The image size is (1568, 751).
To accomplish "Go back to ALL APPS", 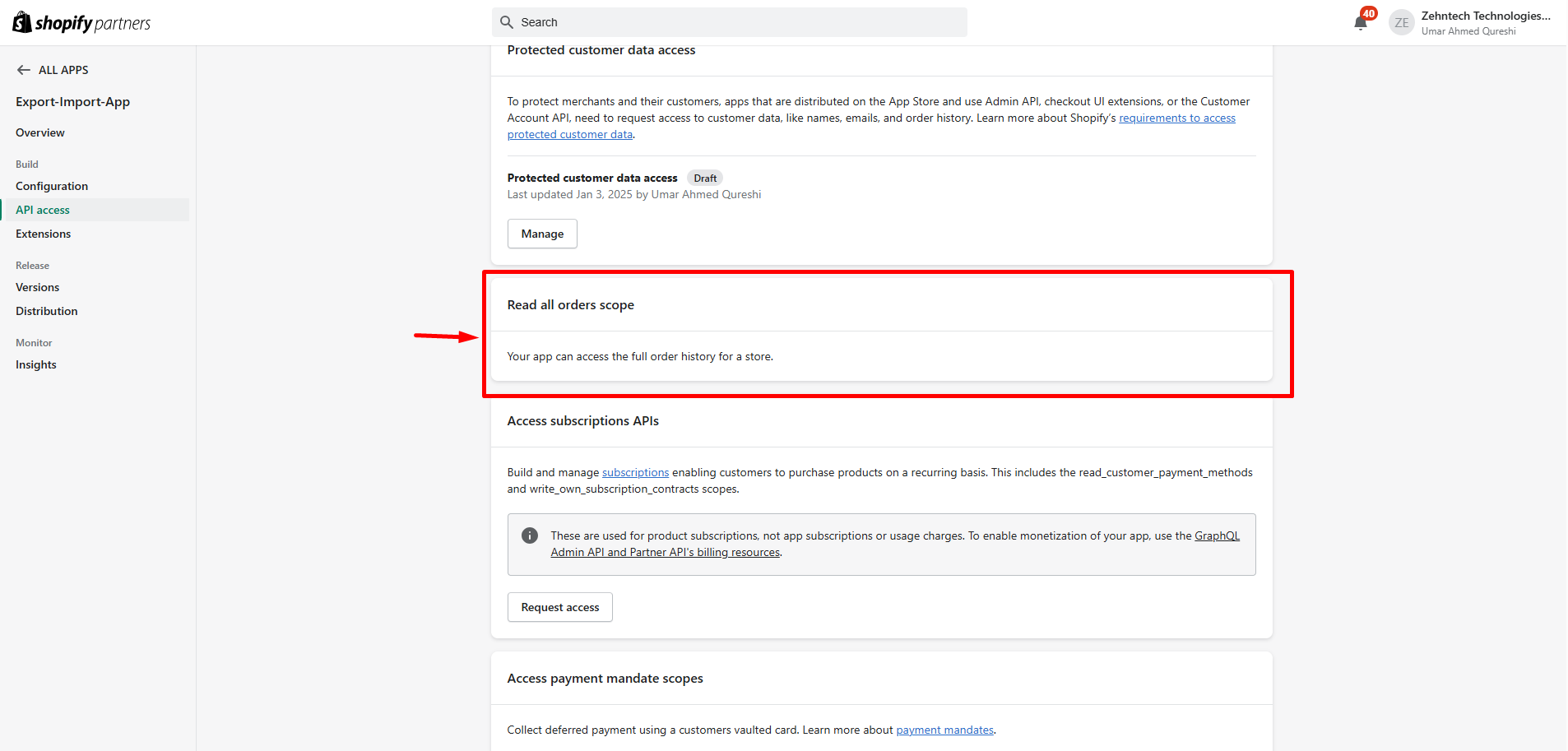I will pyautogui.click(x=53, y=70).
